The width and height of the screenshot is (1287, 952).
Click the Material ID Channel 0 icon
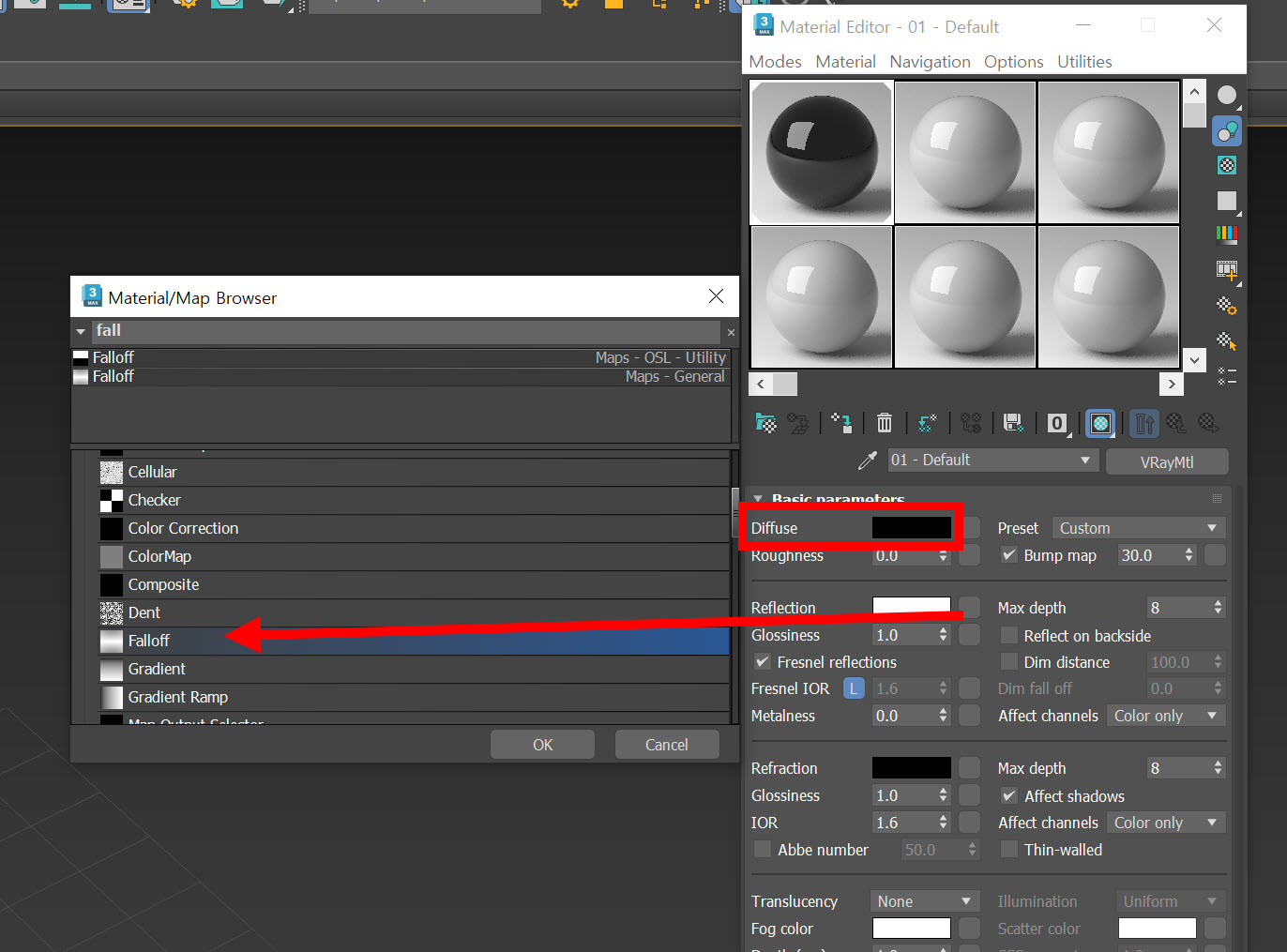(1057, 423)
